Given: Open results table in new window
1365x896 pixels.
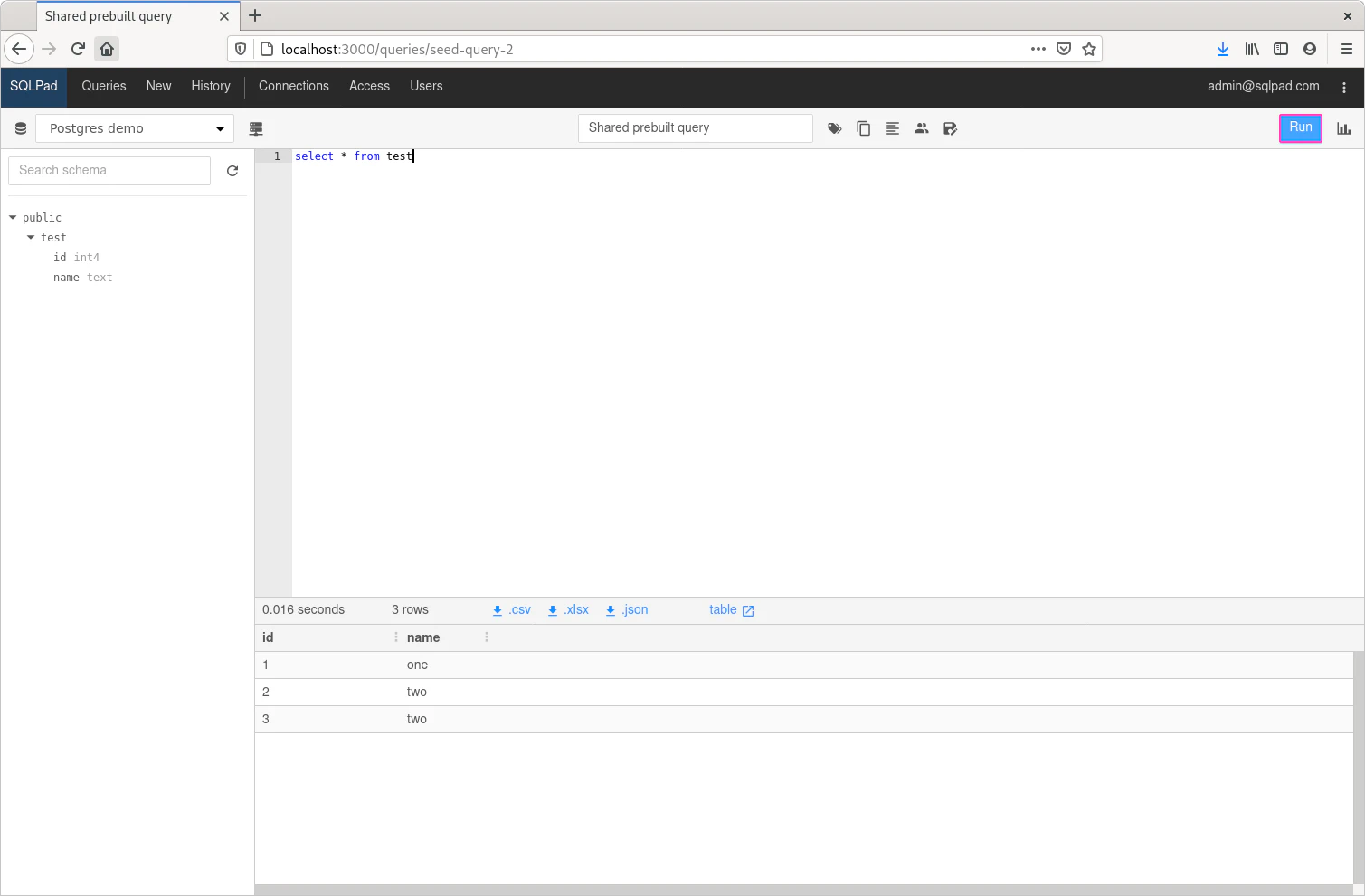Looking at the screenshot, I should (x=731, y=610).
